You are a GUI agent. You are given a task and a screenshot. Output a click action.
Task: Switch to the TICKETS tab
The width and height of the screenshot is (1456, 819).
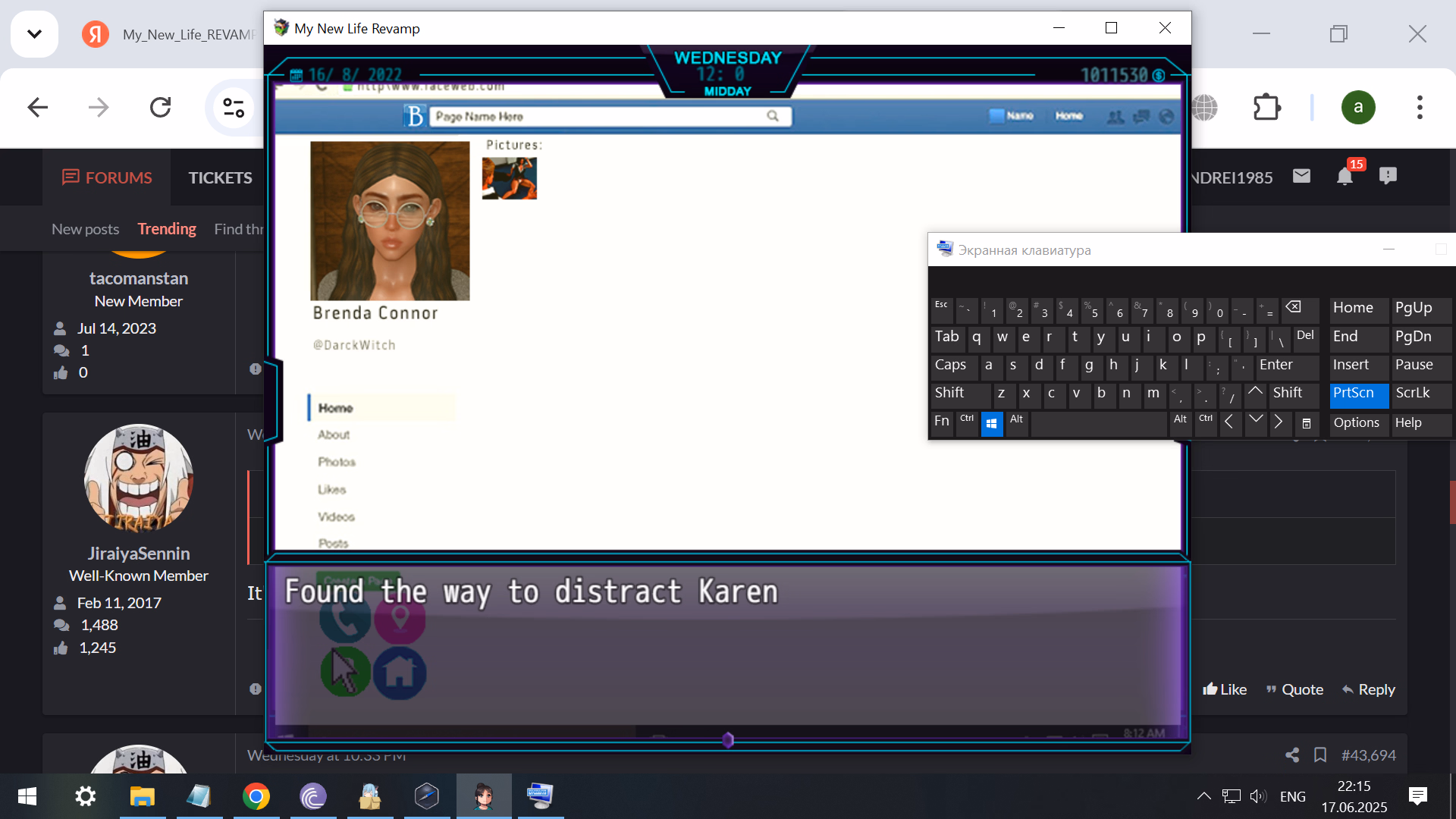pyautogui.click(x=220, y=177)
